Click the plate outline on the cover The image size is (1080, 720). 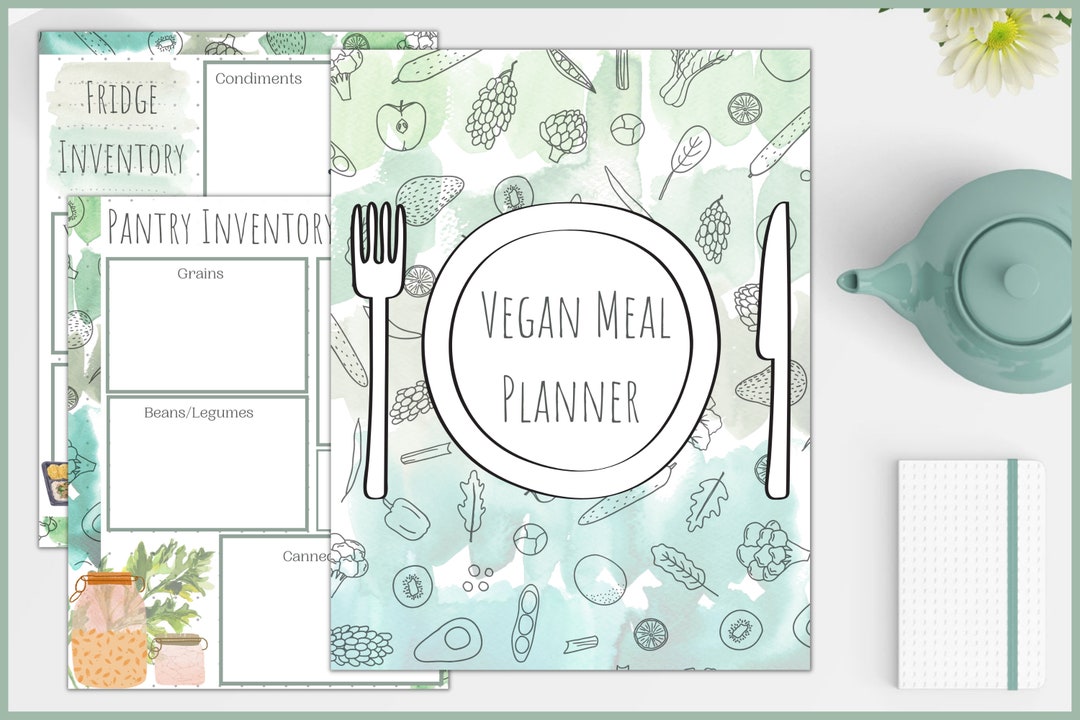(571, 349)
